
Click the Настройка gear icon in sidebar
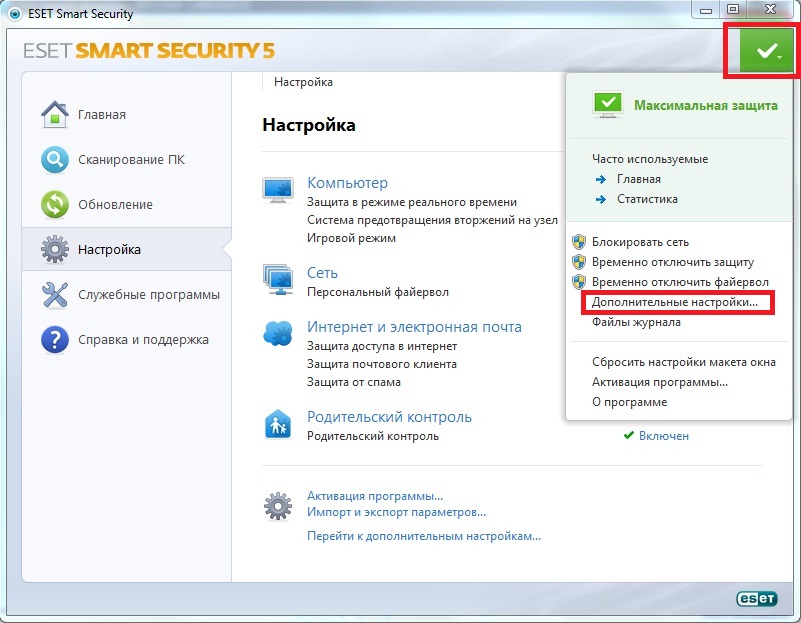point(55,249)
